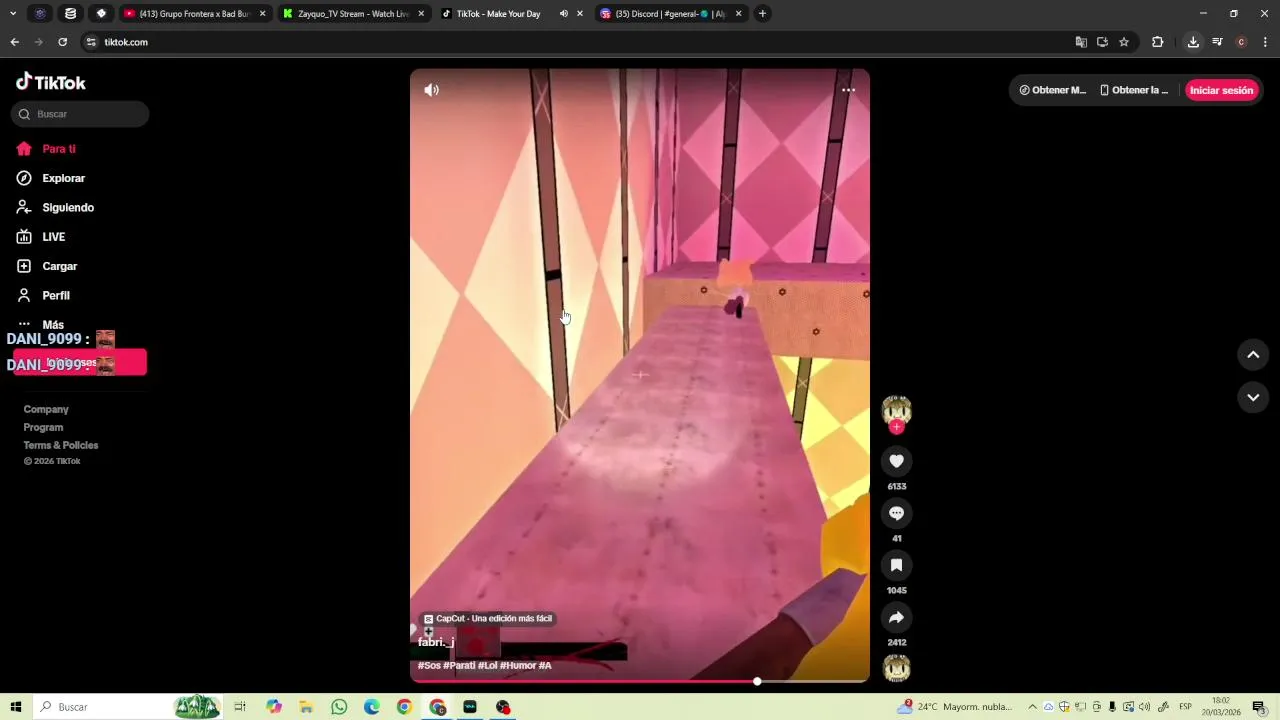Click the TikTok logo
This screenshot has width=1280, height=720.
[51, 82]
